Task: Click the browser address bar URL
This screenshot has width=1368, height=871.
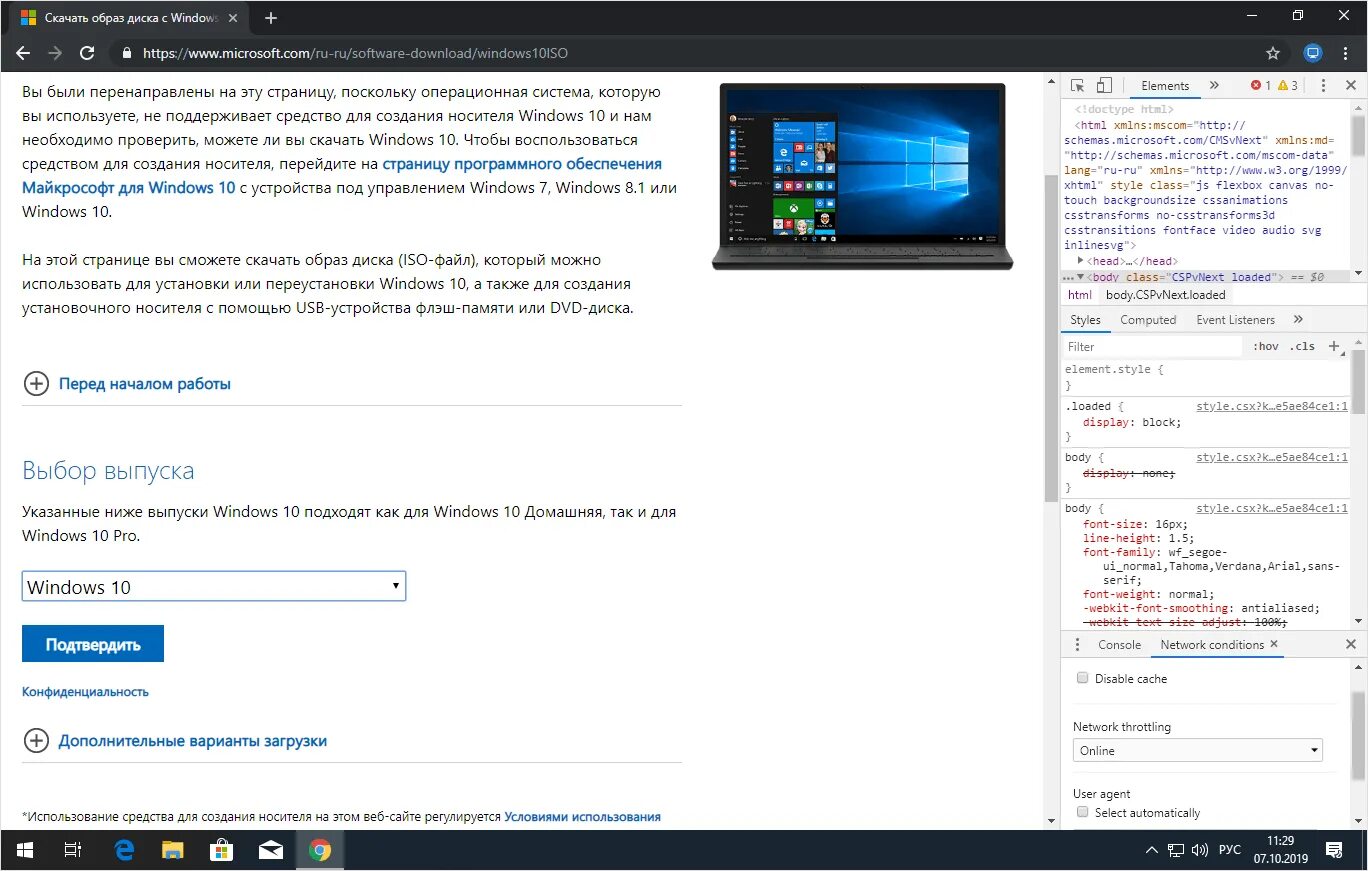Action: pos(355,53)
